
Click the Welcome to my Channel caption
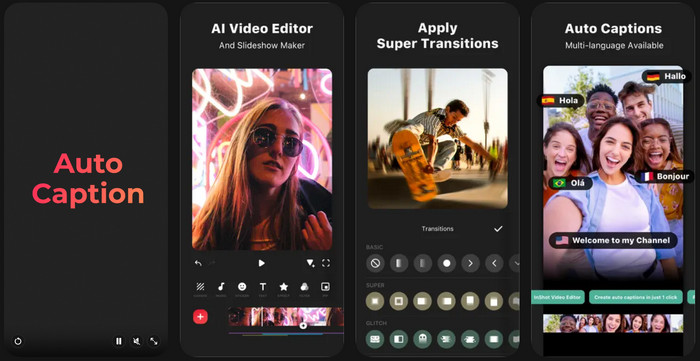(x=613, y=241)
